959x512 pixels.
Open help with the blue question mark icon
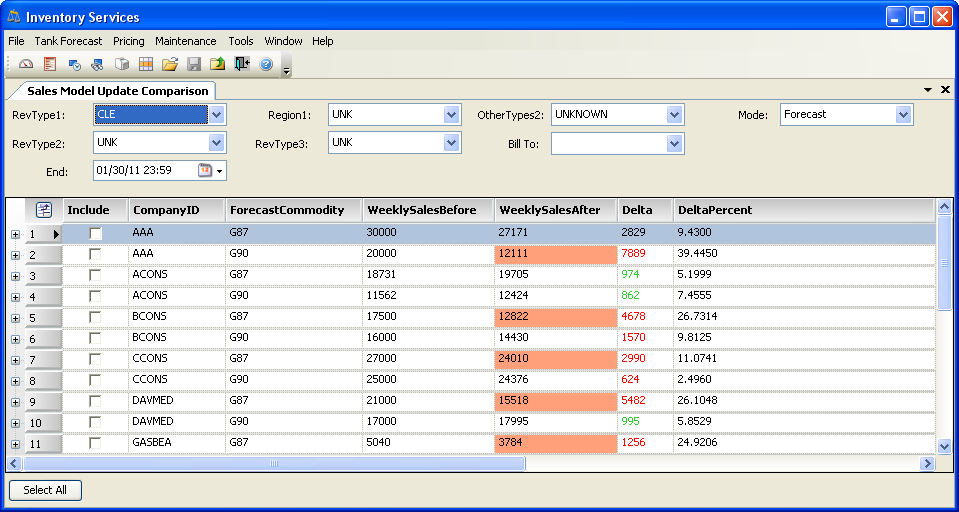click(266, 64)
